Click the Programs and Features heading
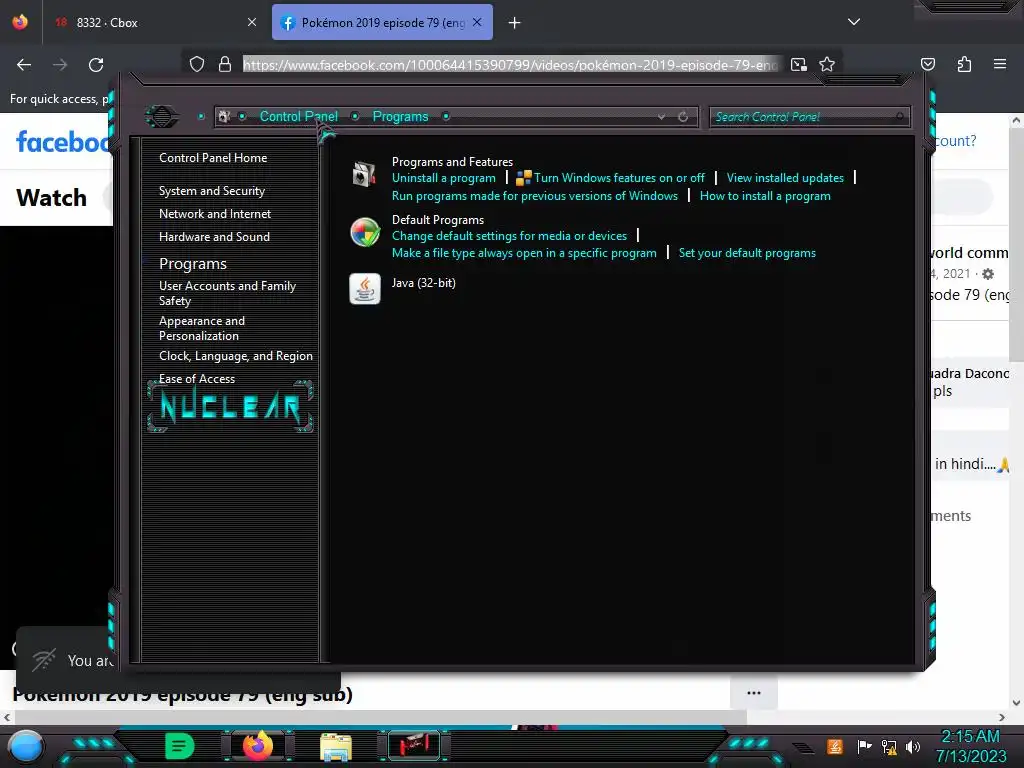Viewport: 1024px width, 768px height. coord(452,161)
